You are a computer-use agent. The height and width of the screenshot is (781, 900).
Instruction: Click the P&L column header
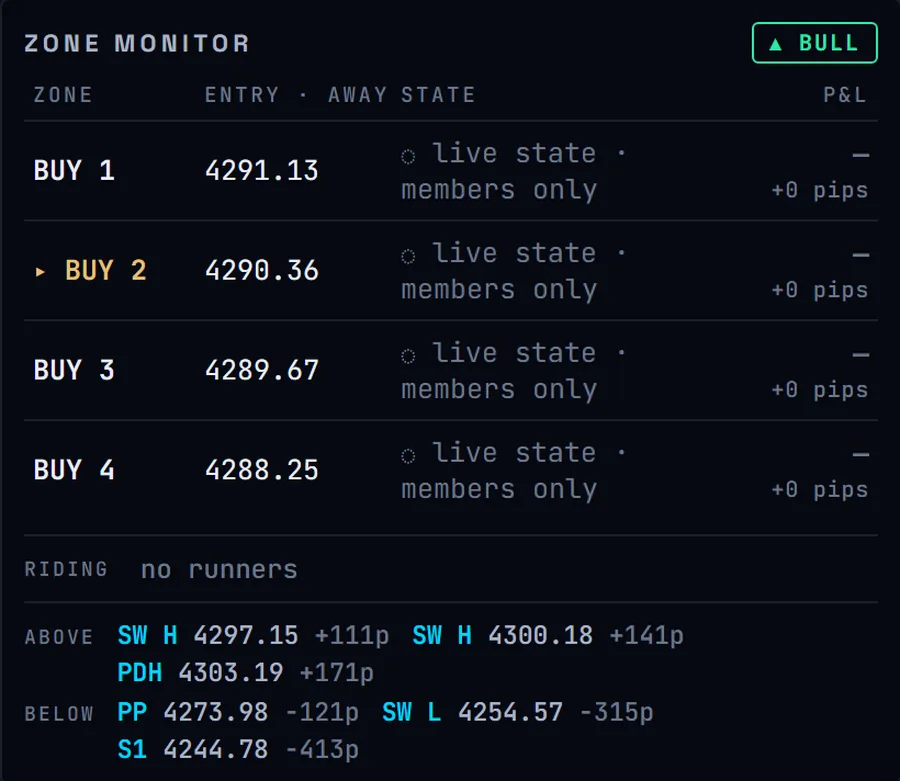tap(845, 95)
